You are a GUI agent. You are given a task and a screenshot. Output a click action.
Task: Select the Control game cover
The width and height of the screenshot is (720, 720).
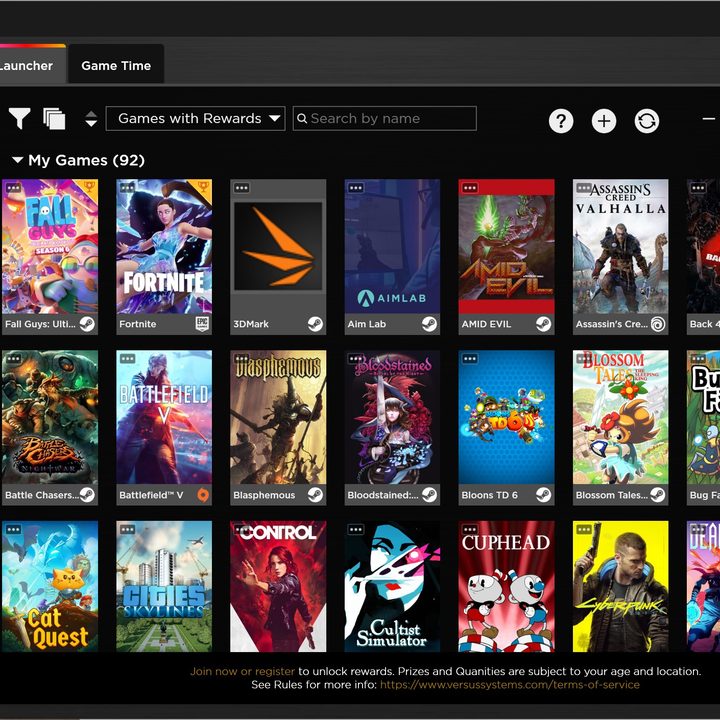point(278,586)
